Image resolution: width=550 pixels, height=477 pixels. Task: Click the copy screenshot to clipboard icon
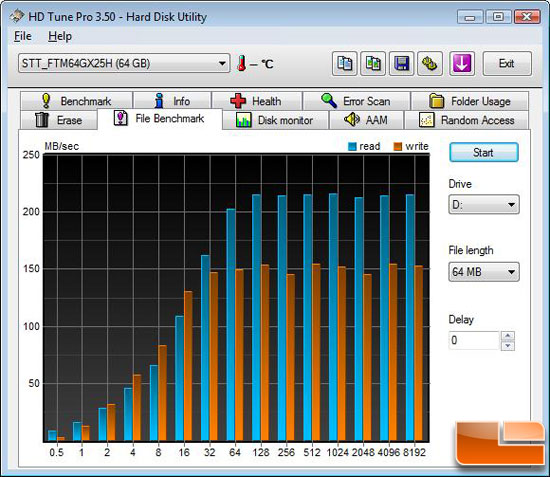click(x=373, y=63)
